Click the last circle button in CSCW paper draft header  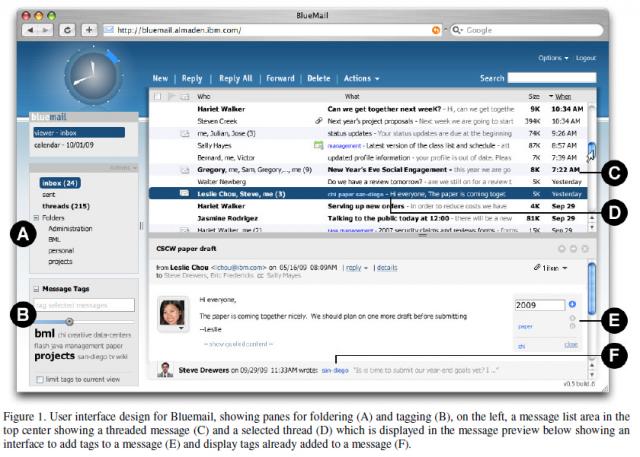pyautogui.click(x=585, y=248)
